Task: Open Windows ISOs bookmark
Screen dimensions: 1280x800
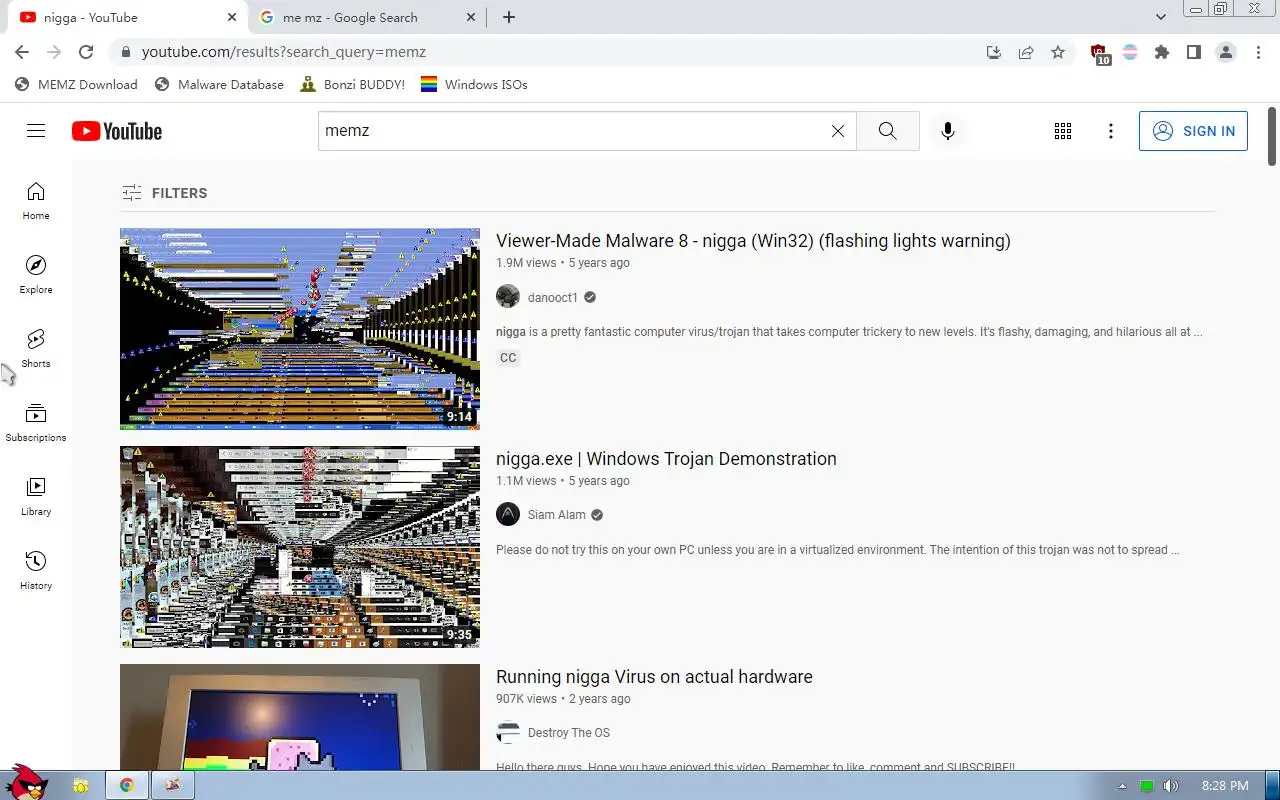Action: 474,85
